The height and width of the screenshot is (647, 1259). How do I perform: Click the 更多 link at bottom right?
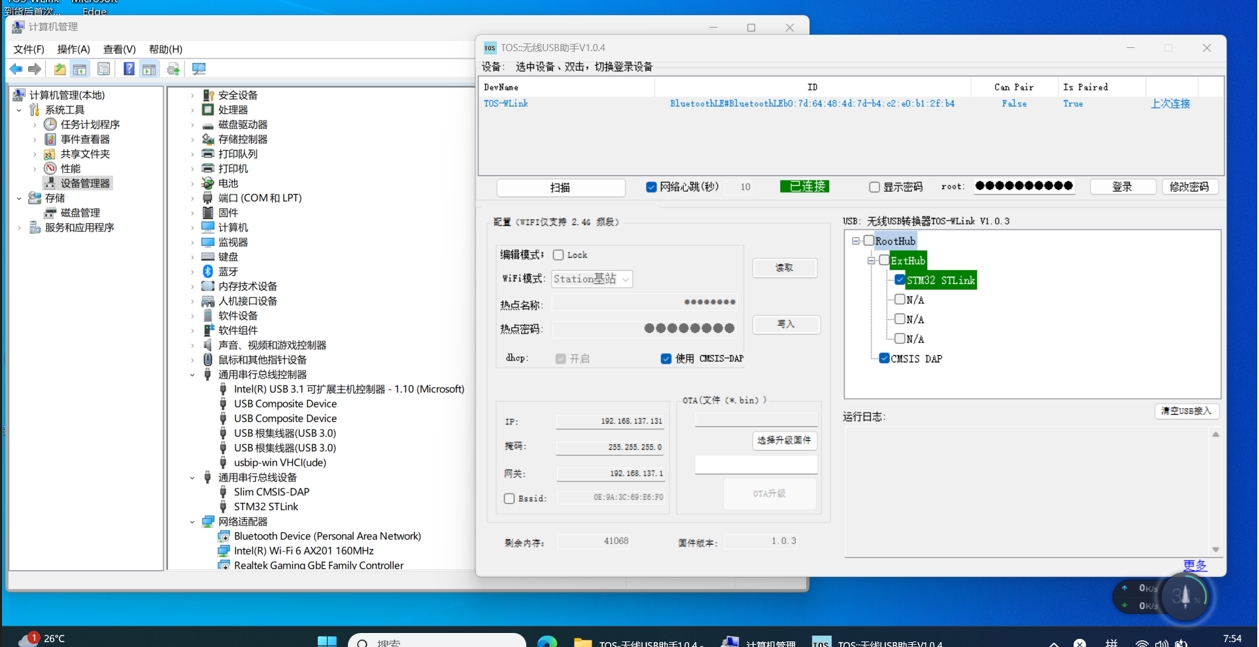pyautogui.click(x=1195, y=566)
